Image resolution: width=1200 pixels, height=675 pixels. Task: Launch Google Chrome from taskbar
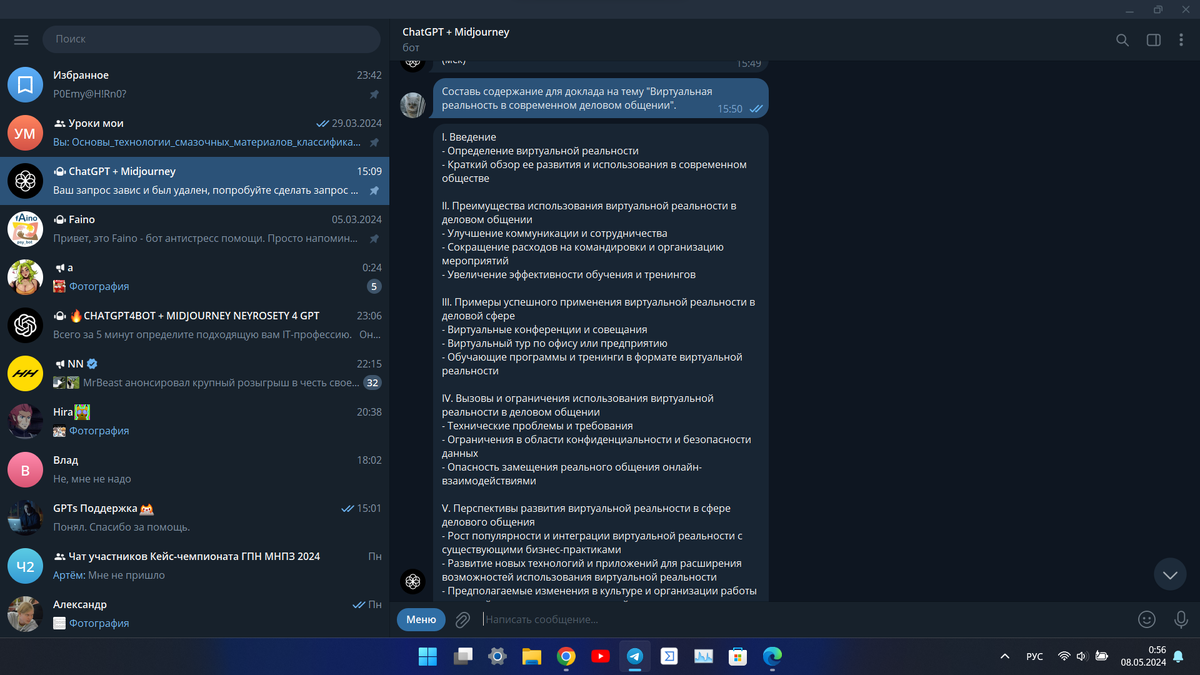coord(566,656)
